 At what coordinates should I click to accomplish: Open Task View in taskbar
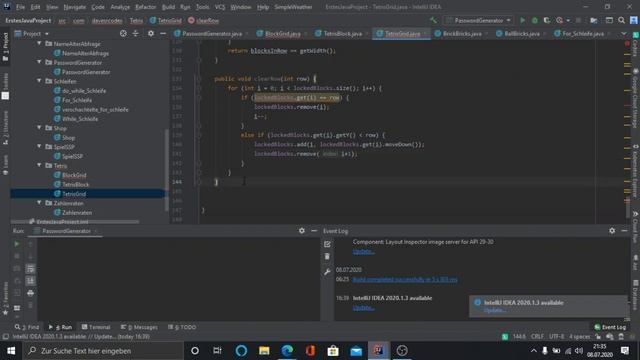pos(218,351)
